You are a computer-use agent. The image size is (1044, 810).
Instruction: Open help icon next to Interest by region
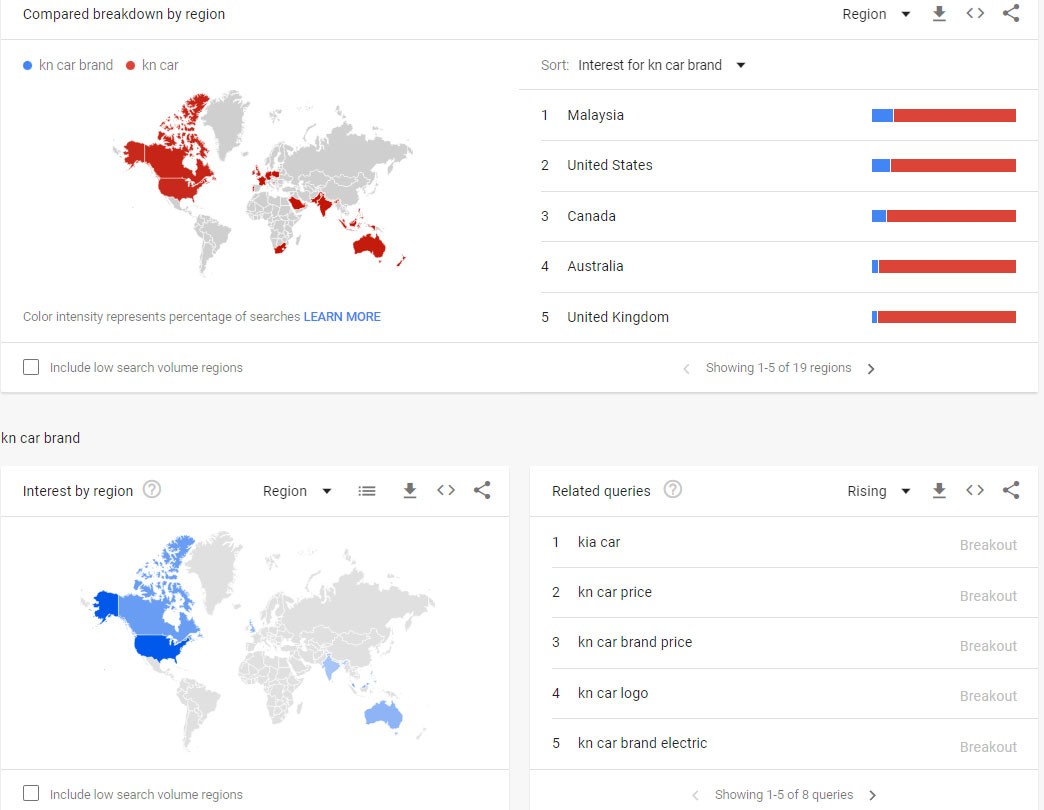152,490
